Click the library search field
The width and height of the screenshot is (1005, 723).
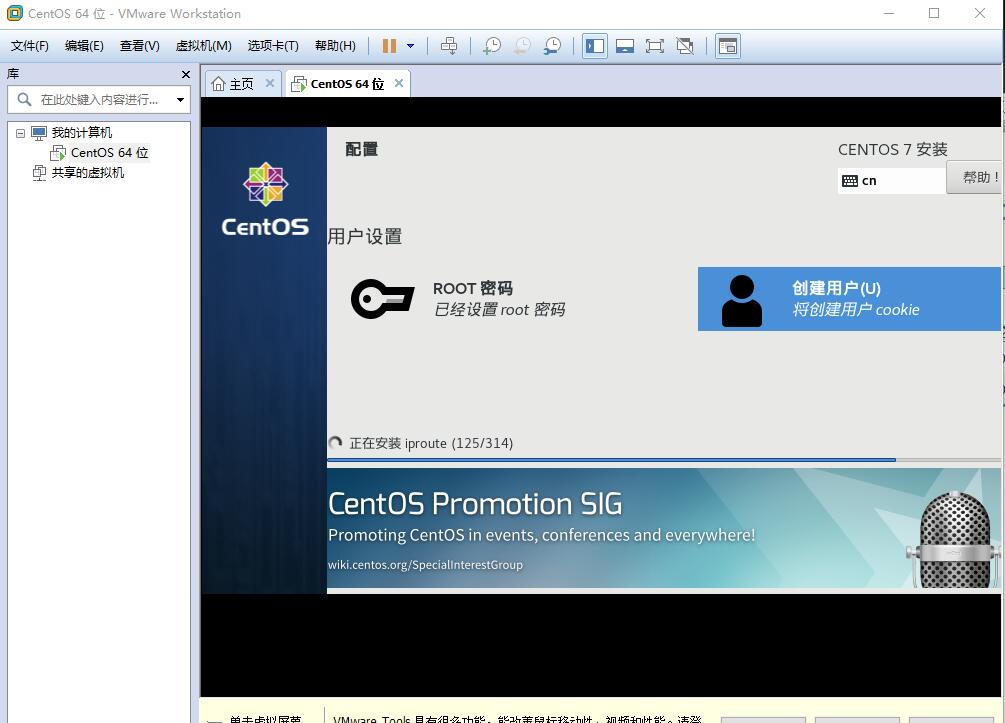[x=98, y=99]
